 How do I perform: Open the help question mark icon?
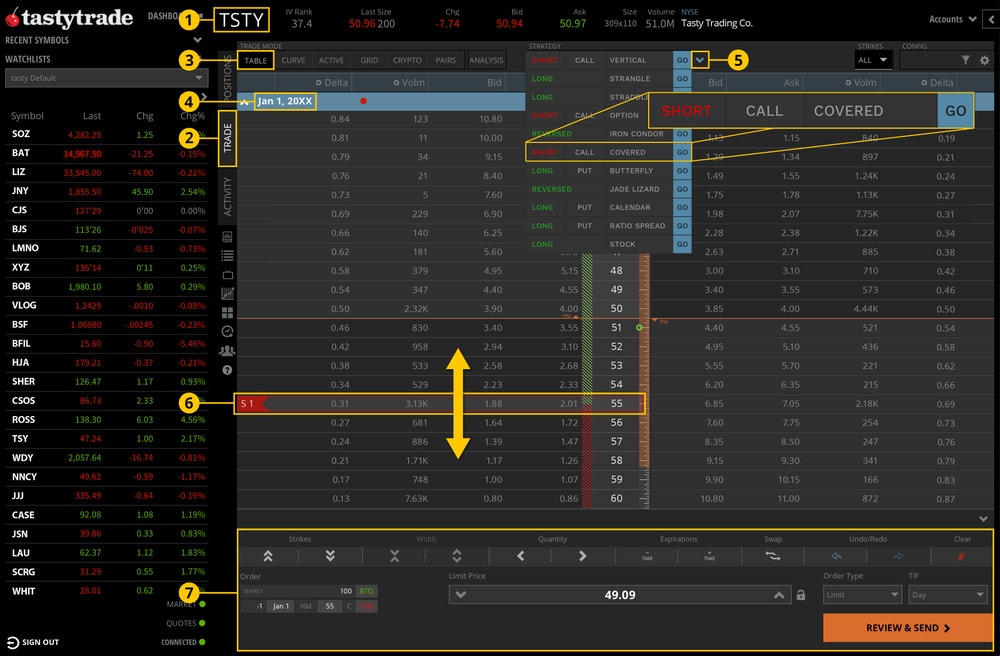[227, 370]
